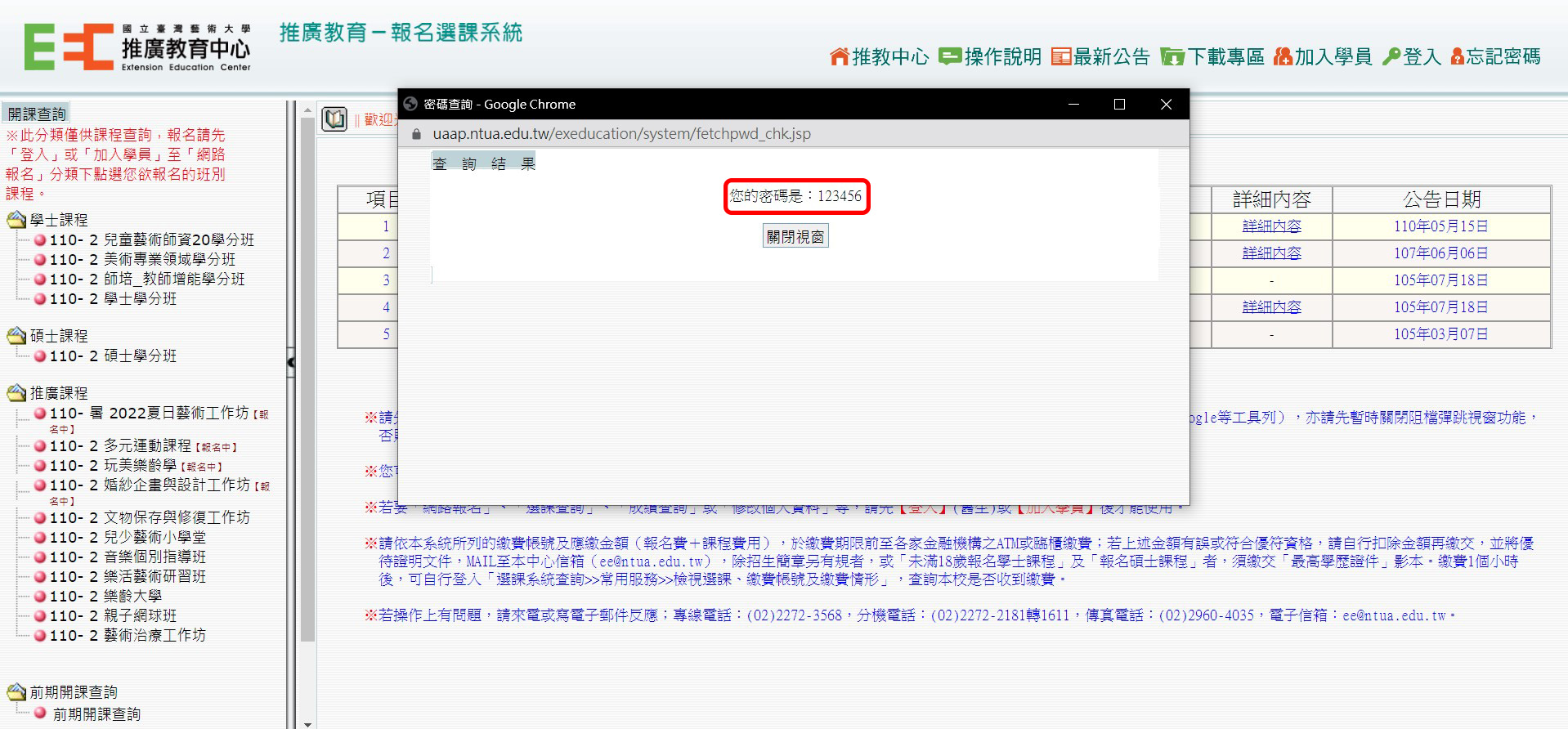Expand the 學士課程 folder

pos(16,220)
